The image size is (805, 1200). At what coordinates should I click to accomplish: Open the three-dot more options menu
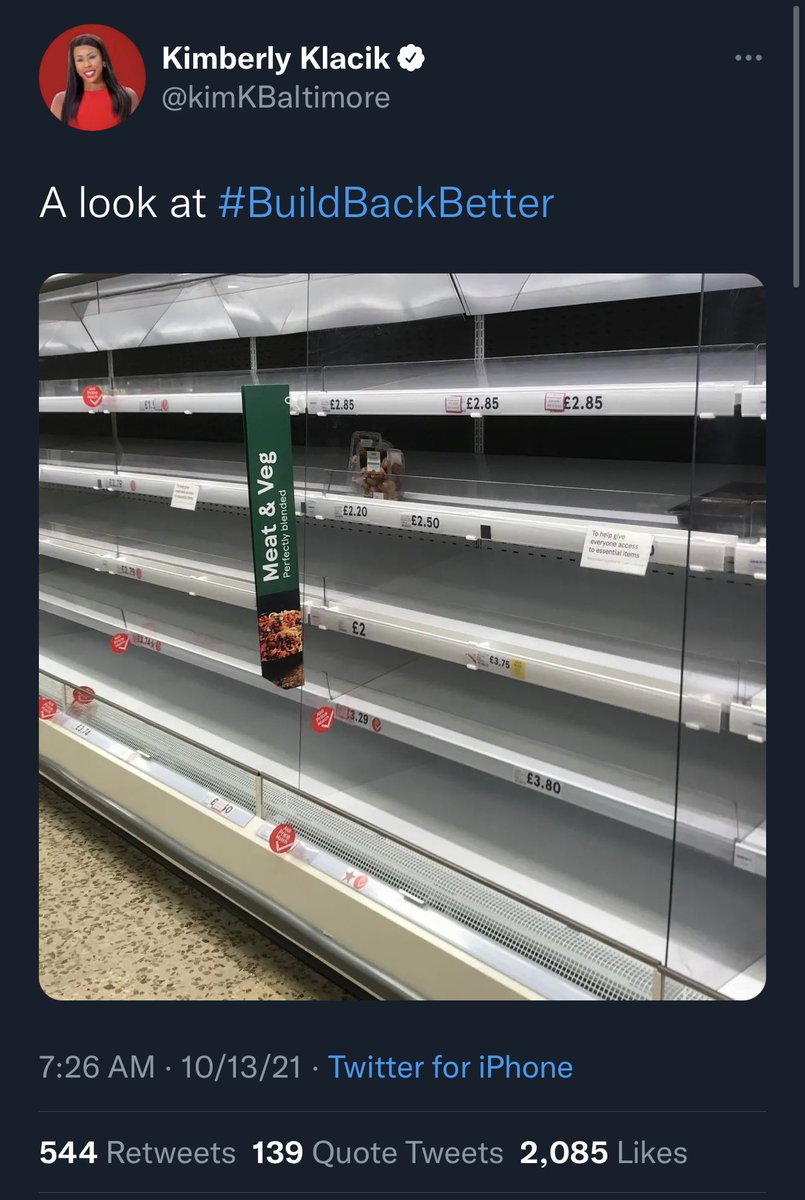point(748,58)
